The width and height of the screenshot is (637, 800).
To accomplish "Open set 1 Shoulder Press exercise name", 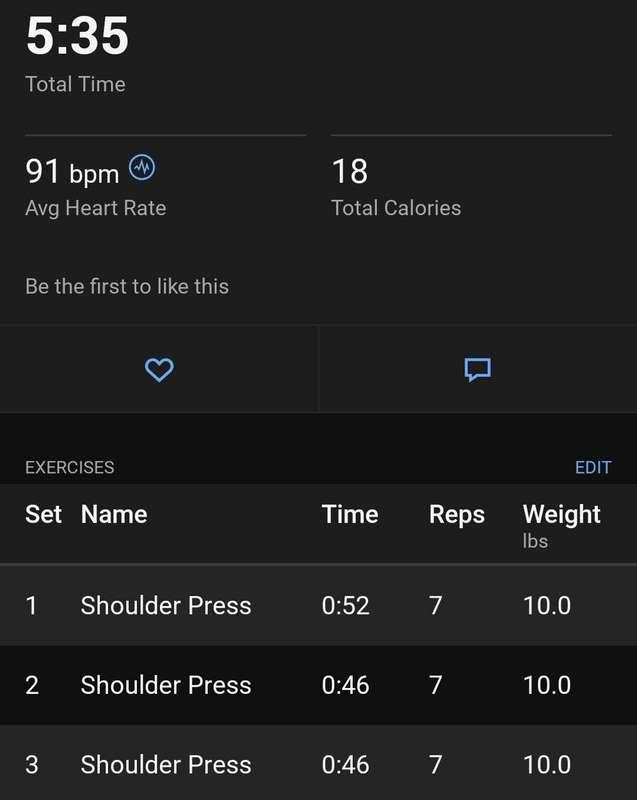I will 166,605.
